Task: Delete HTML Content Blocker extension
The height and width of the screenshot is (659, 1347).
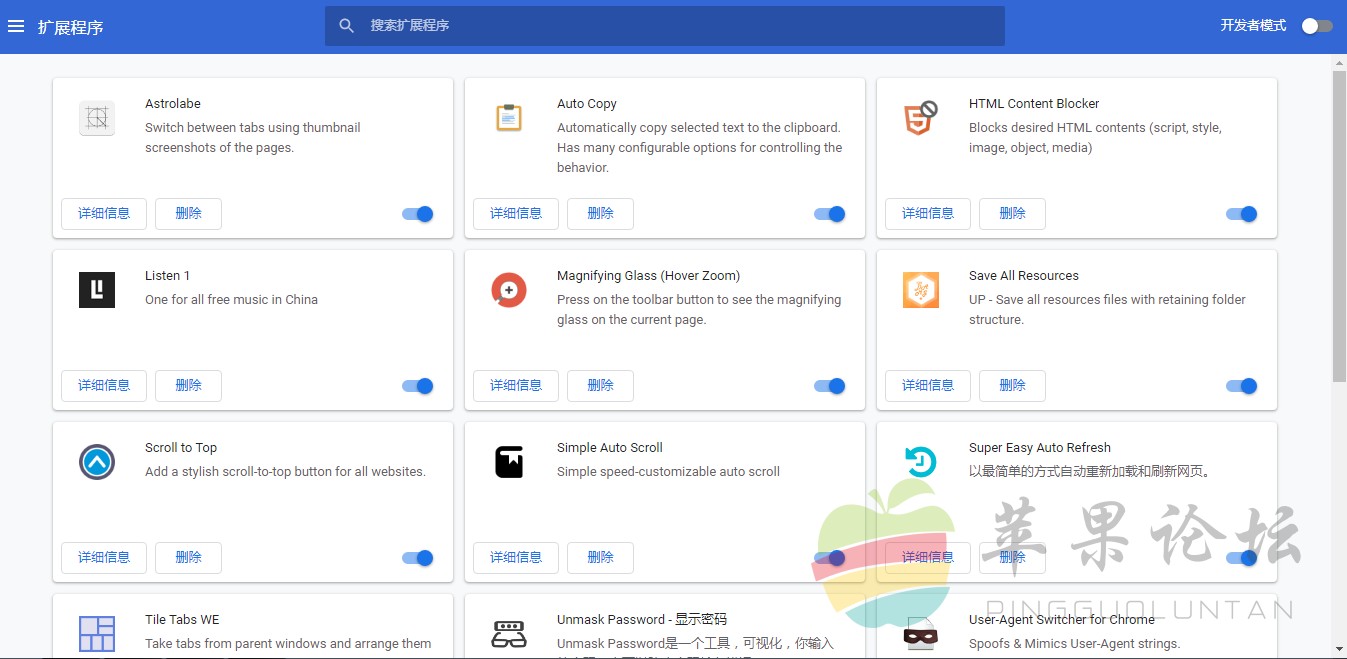Action: pos(1012,214)
